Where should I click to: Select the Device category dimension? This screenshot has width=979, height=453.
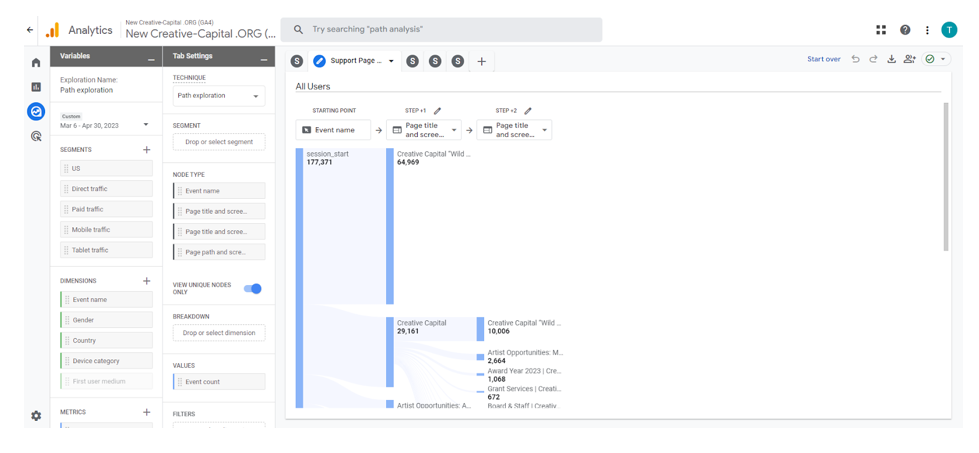[106, 361]
